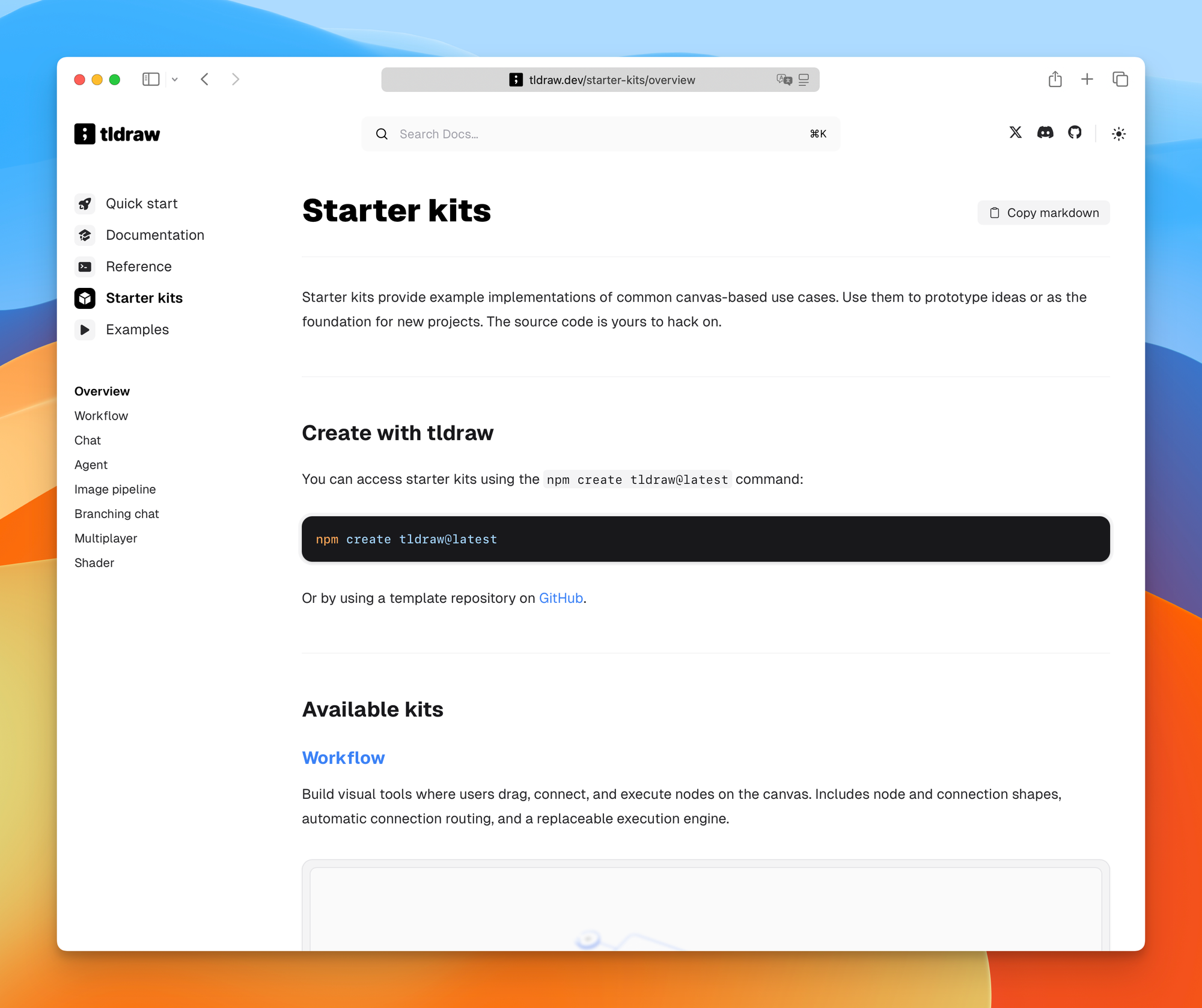Select the Starter kits section
1202x1008 pixels.
pos(144,298)
